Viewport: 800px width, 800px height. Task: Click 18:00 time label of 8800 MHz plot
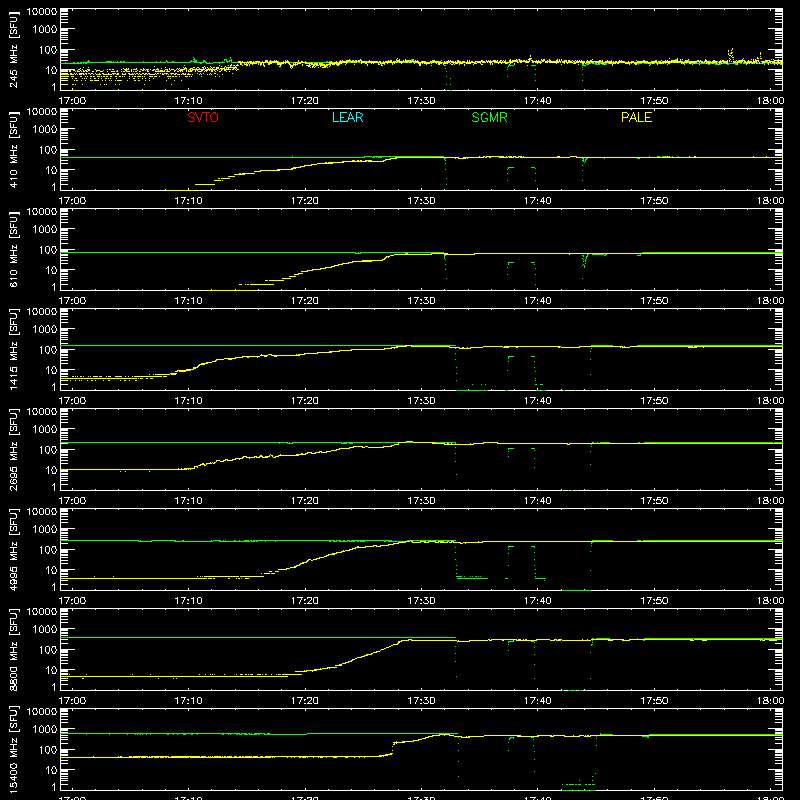click(x=770, y=701)
